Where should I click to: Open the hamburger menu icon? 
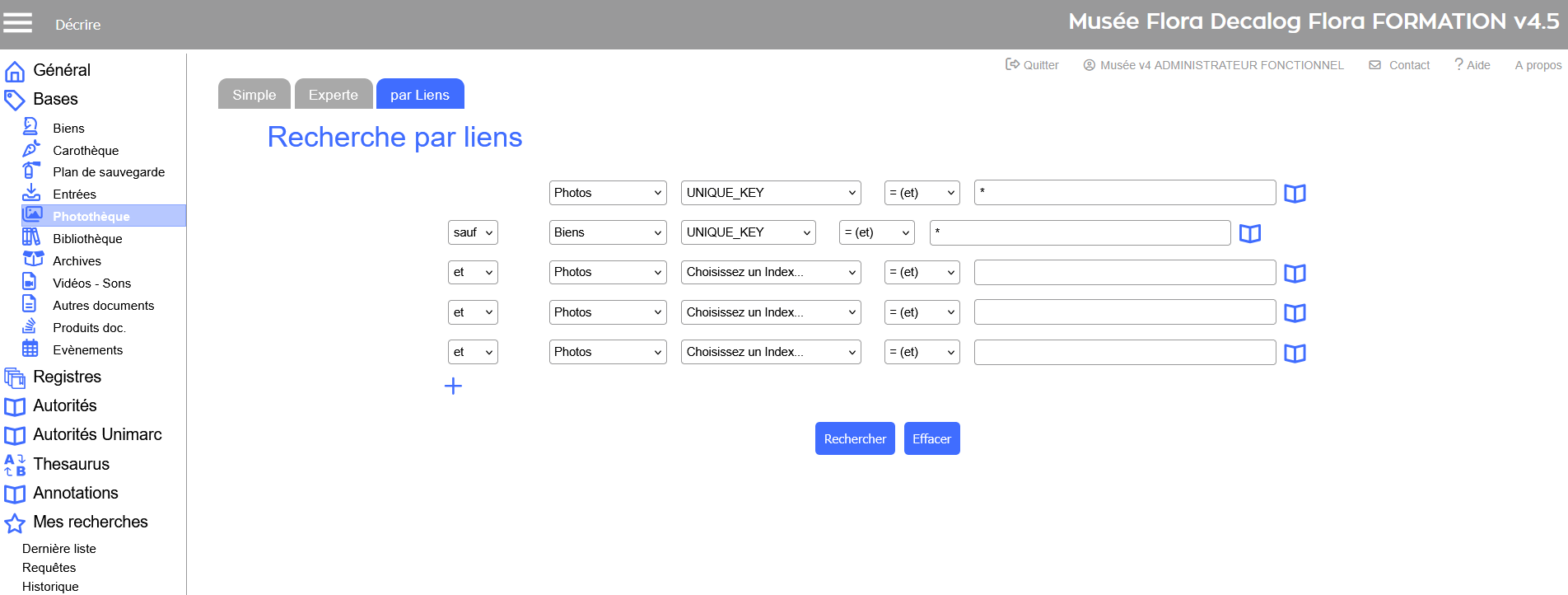pos(17,23)
